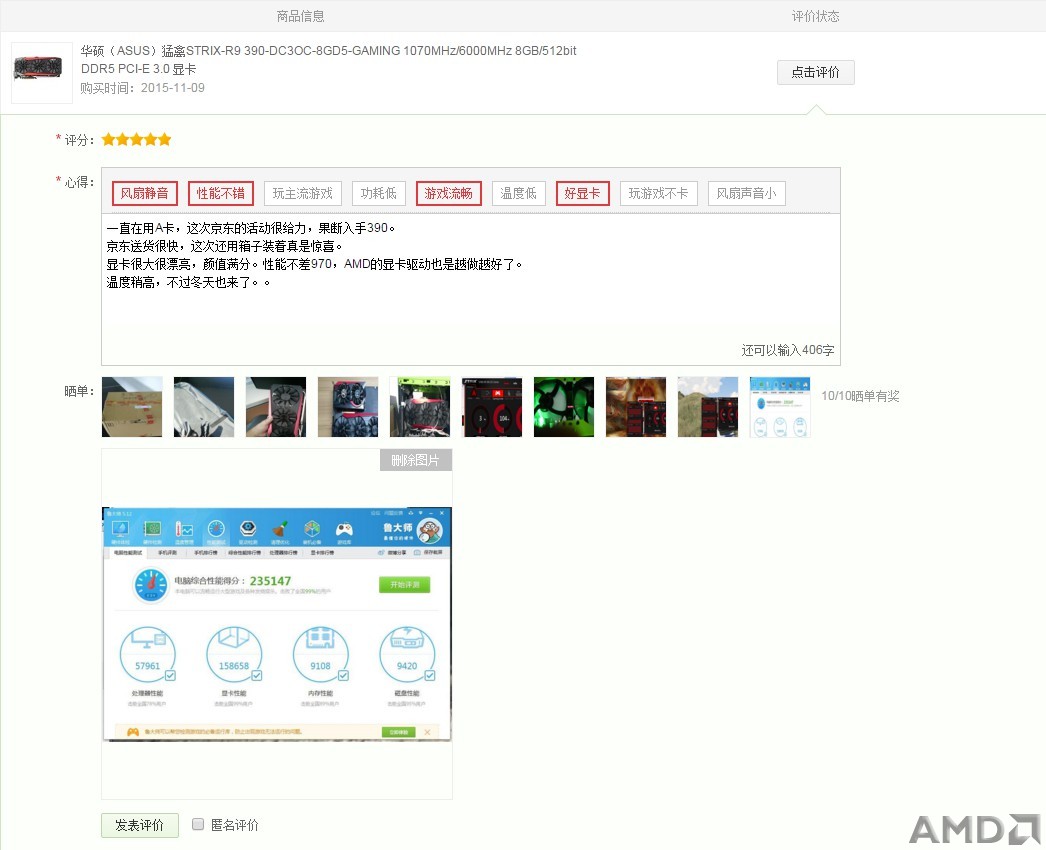Set rating to one star
The height and width of the screenshot is (850, 1046).
tap(108, 139)
